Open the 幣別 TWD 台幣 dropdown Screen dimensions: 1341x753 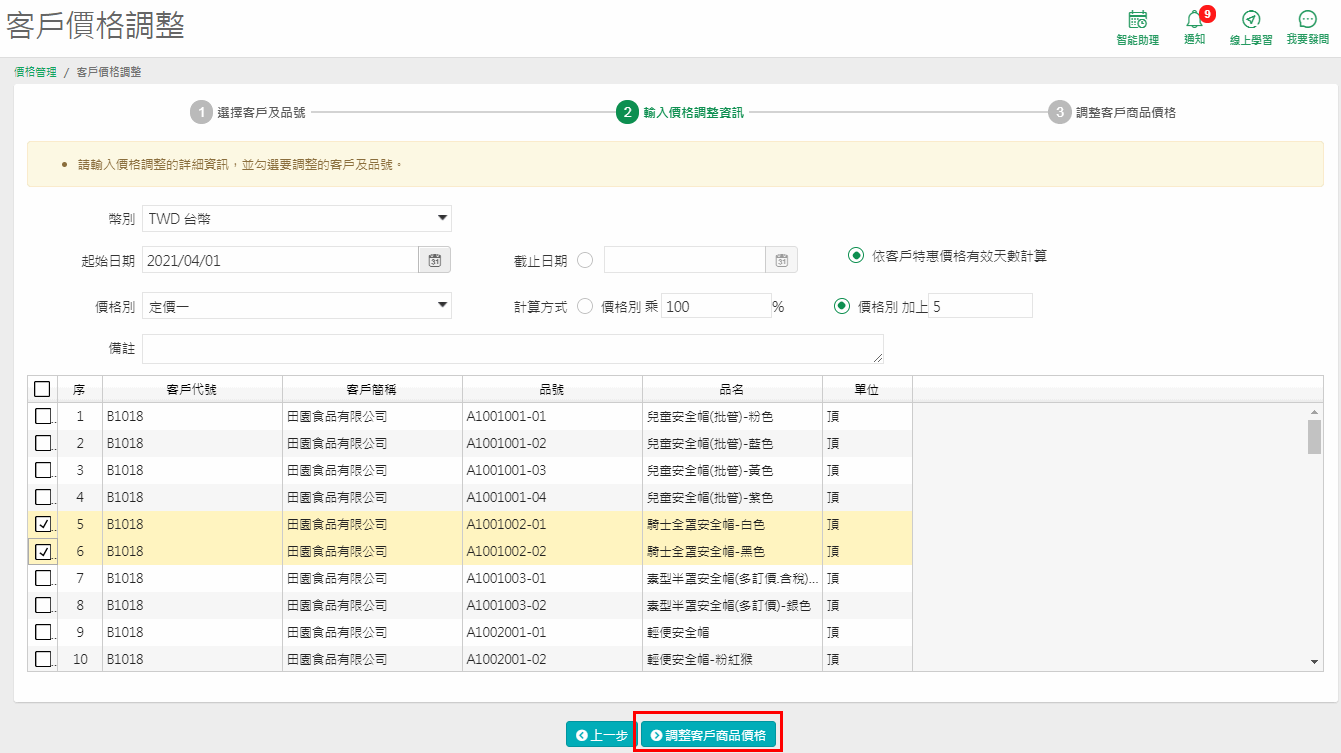(297, 218)
